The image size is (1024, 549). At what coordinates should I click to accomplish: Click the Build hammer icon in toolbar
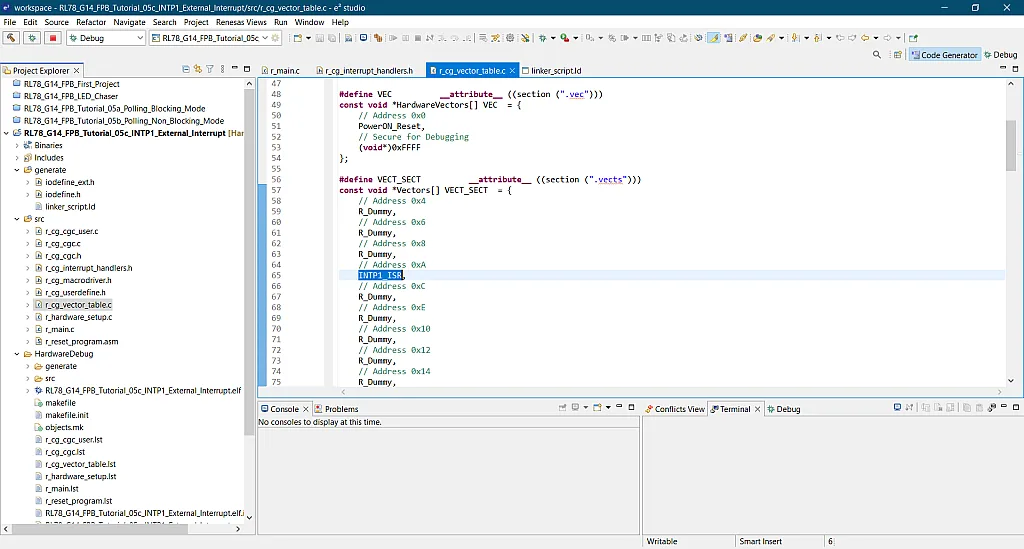pos(11,38)
